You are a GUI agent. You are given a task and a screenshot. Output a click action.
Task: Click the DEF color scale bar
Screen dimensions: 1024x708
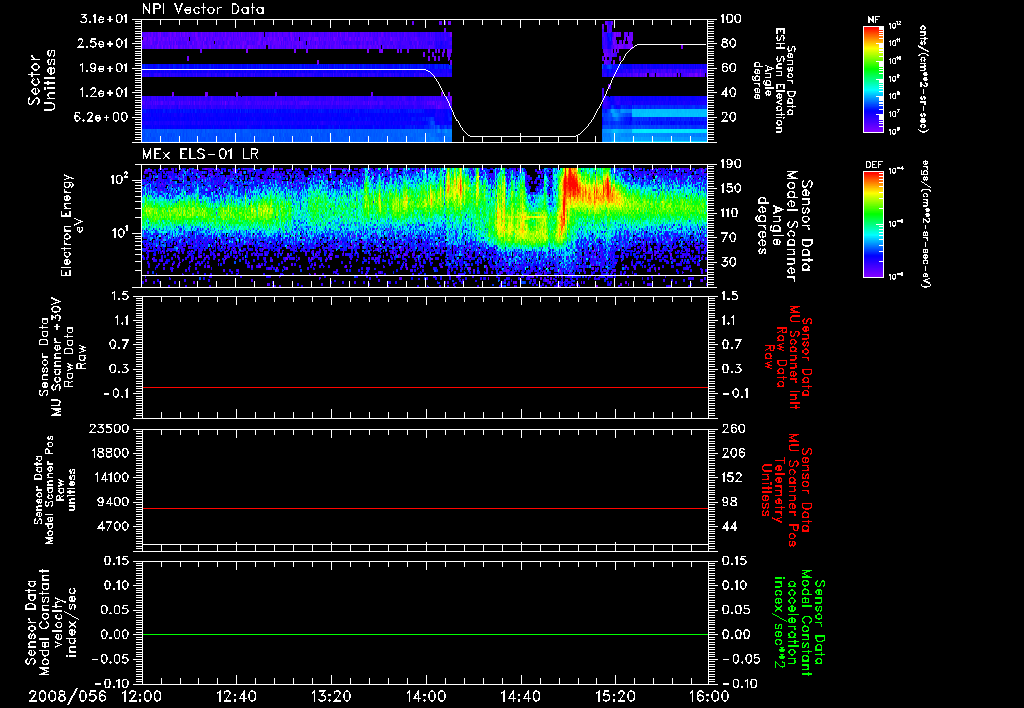[874, 224]
